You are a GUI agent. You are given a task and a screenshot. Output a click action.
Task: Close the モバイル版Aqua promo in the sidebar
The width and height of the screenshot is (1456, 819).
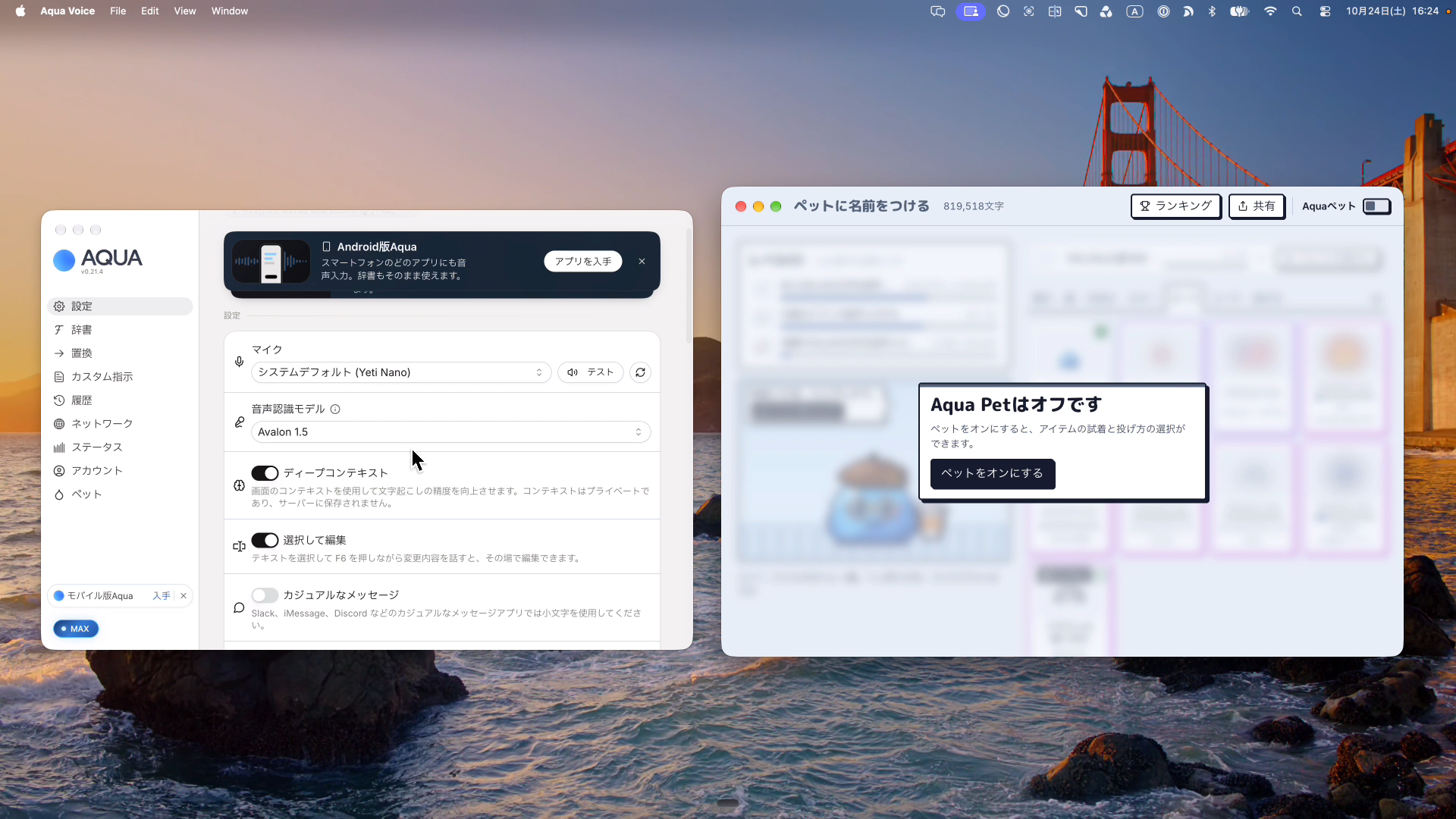tap(184, 596)
